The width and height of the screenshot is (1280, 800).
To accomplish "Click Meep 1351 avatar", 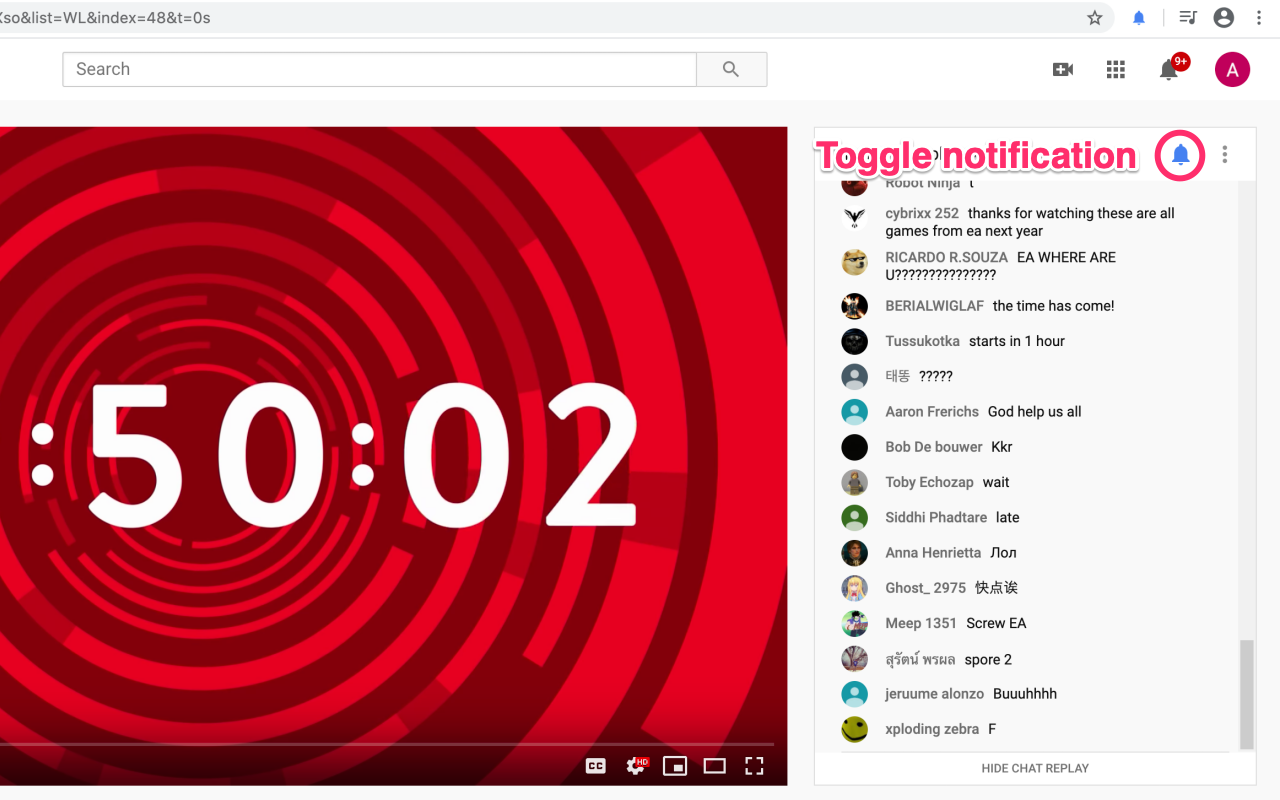I will click(854, 623).
